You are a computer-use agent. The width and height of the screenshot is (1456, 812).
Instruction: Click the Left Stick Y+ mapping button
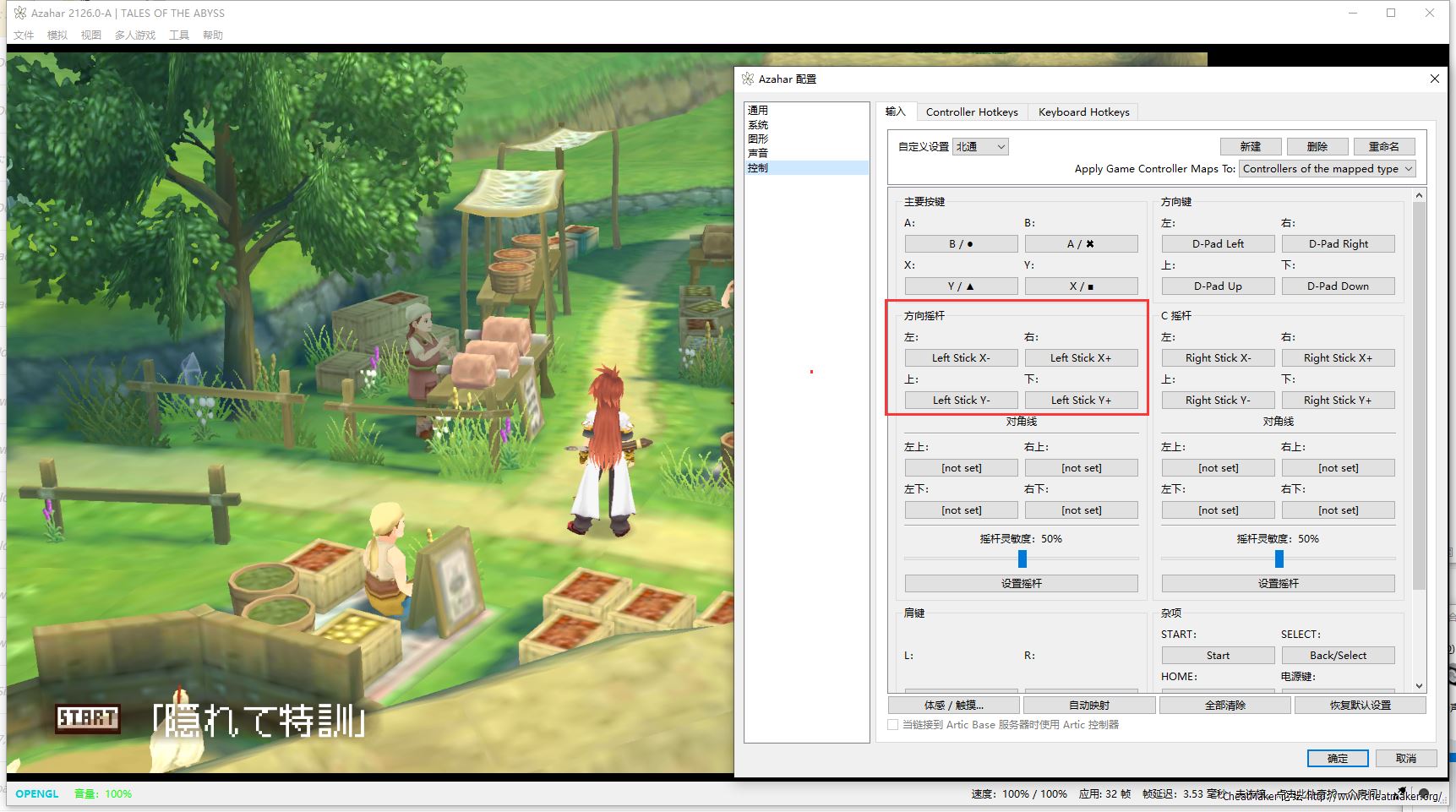coord(1082,400)
